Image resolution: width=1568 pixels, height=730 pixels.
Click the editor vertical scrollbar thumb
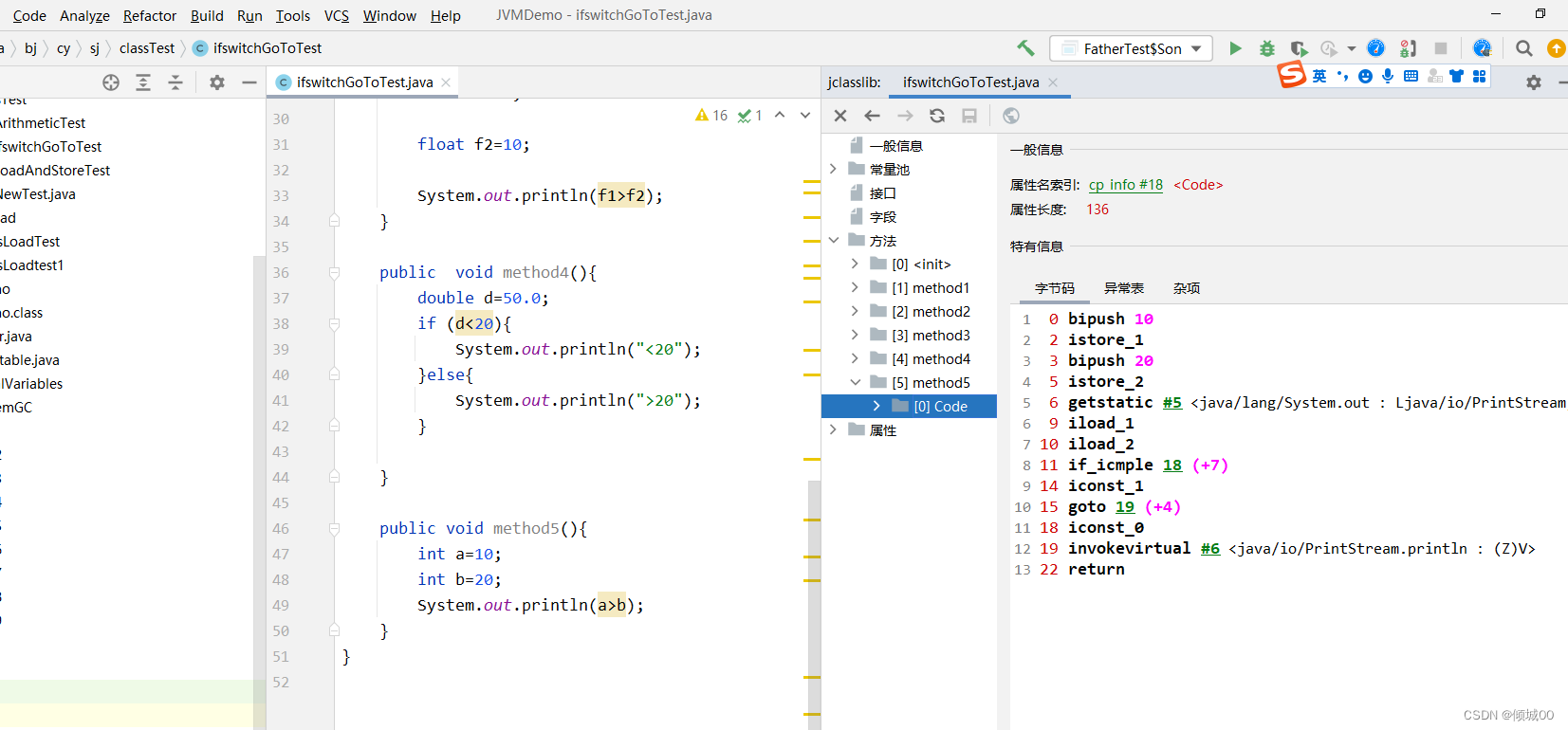pyautogui.click(x=814, y=605)
